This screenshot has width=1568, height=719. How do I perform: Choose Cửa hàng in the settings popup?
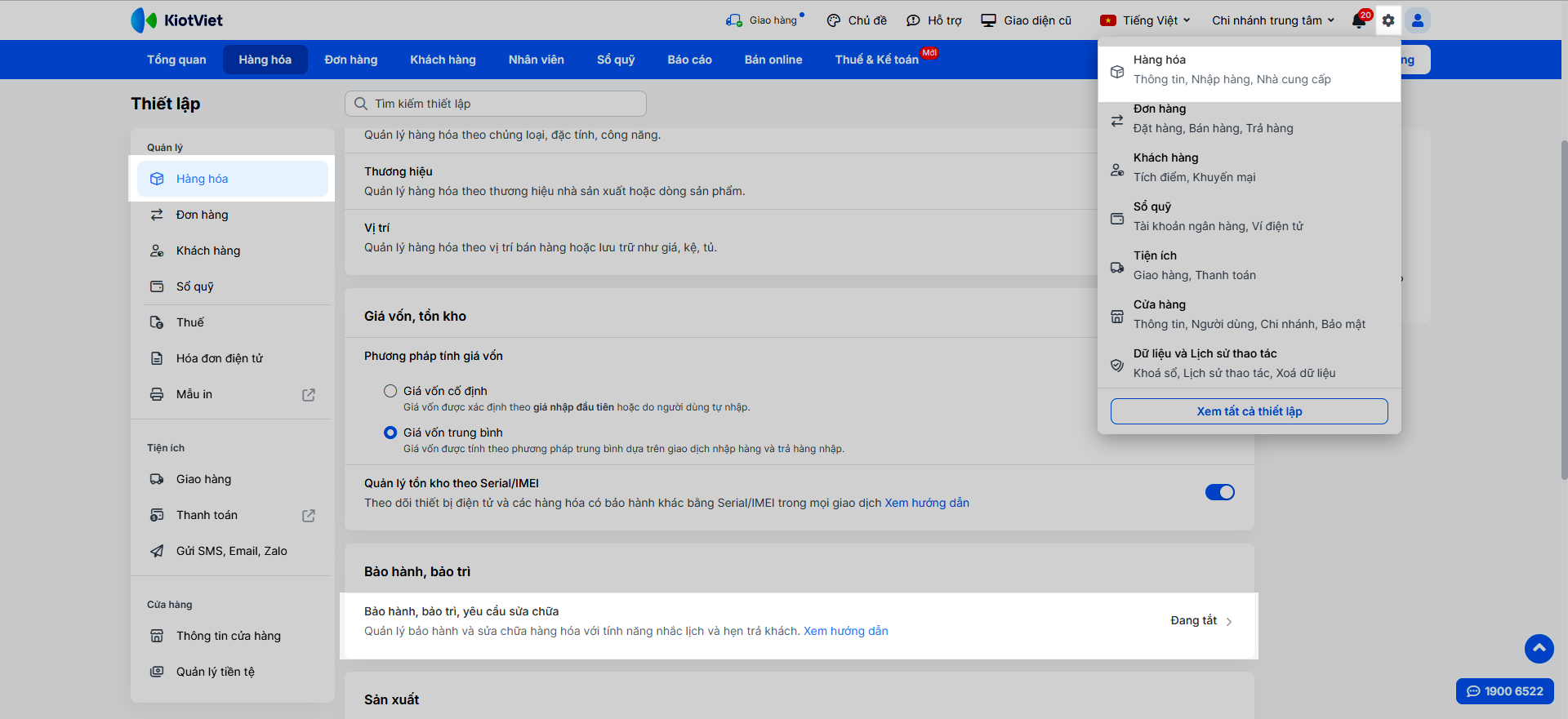pyautogui.click(x=1249, y=315)
